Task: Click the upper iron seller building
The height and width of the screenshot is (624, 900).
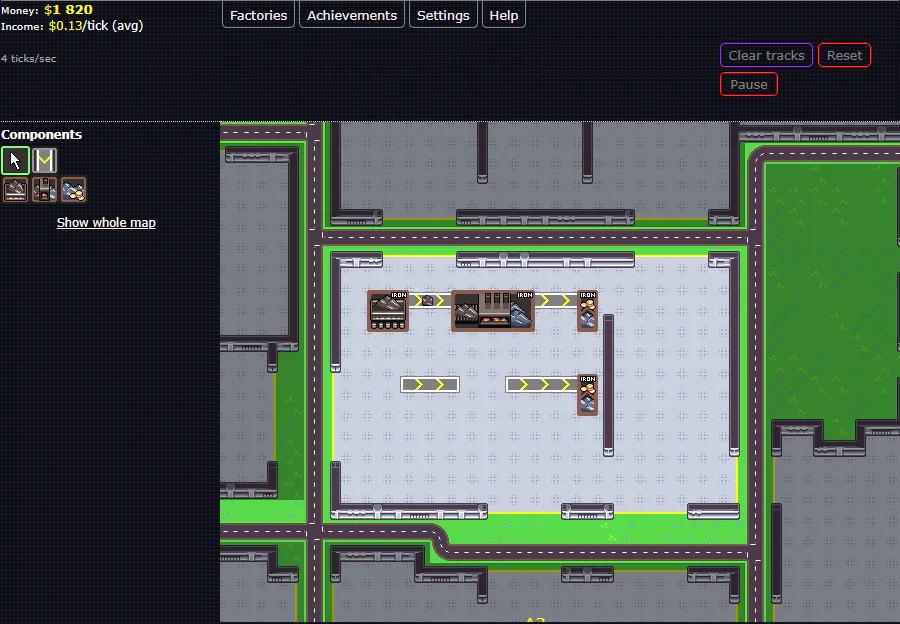Action: [587, 311]
